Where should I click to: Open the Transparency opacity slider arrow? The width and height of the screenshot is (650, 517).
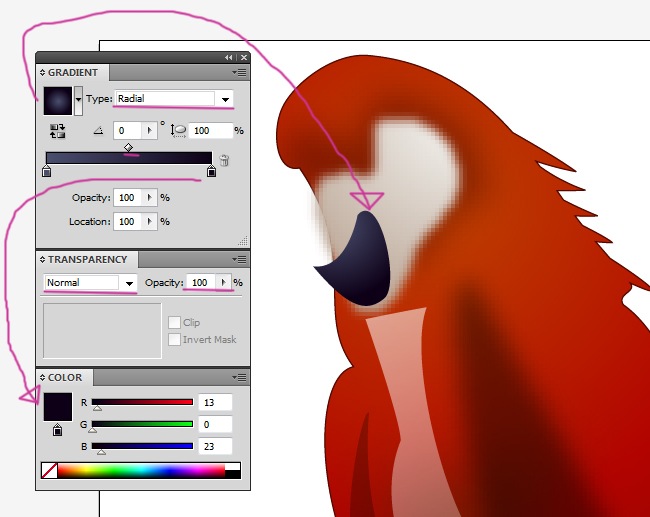point(224,283)
